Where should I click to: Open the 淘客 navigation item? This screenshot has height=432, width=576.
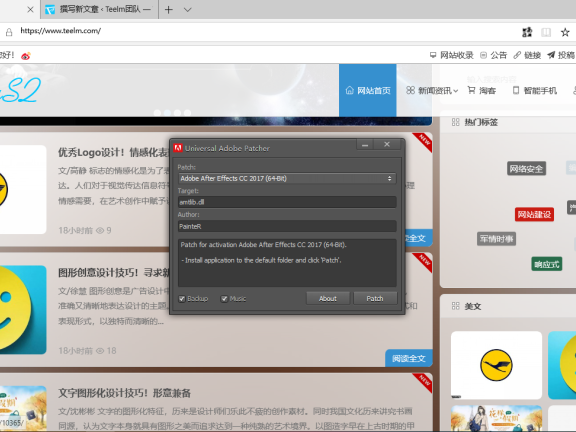[482, 90]
